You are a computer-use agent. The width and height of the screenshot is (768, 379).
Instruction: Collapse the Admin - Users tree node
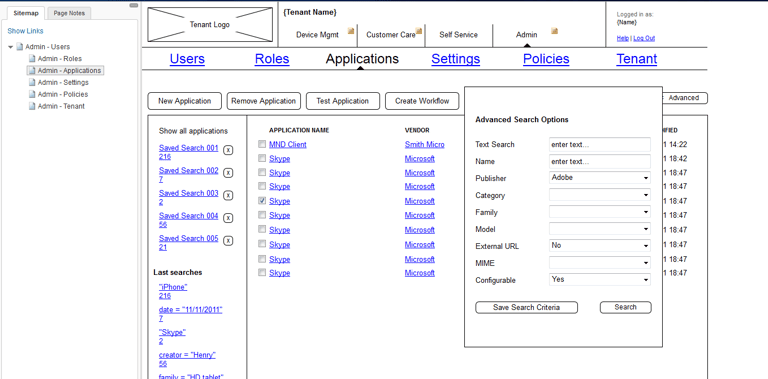pyautogui.click(x=11, y=47)
